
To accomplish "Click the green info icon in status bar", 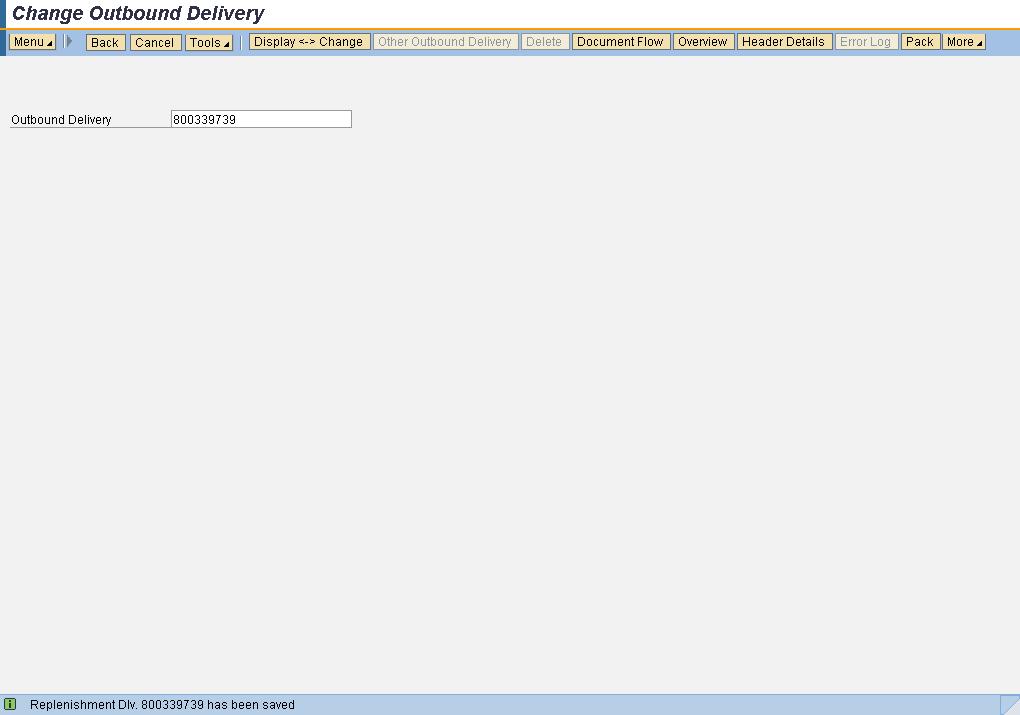I will [x=10, y=704].
